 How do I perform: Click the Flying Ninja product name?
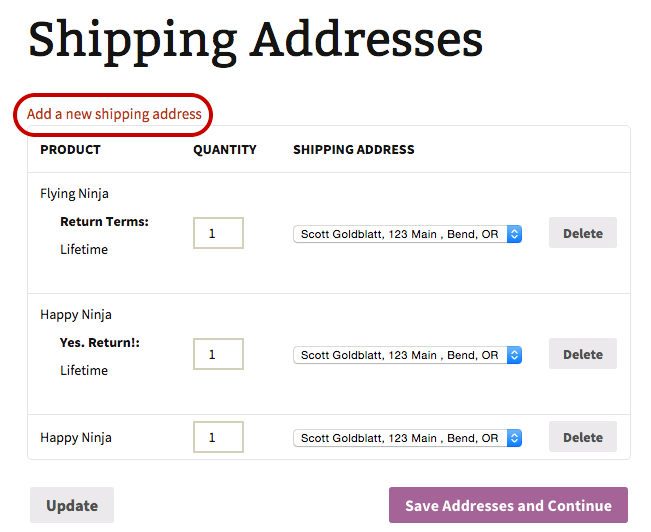coord(75,193)
